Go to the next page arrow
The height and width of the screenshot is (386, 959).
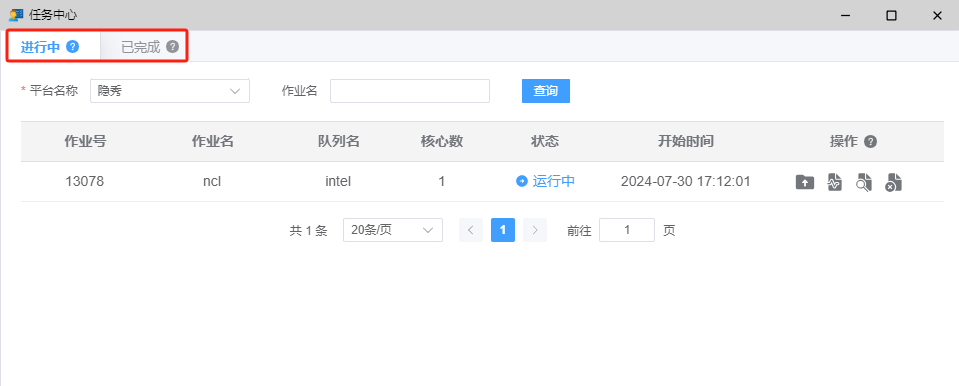point(535,230)
